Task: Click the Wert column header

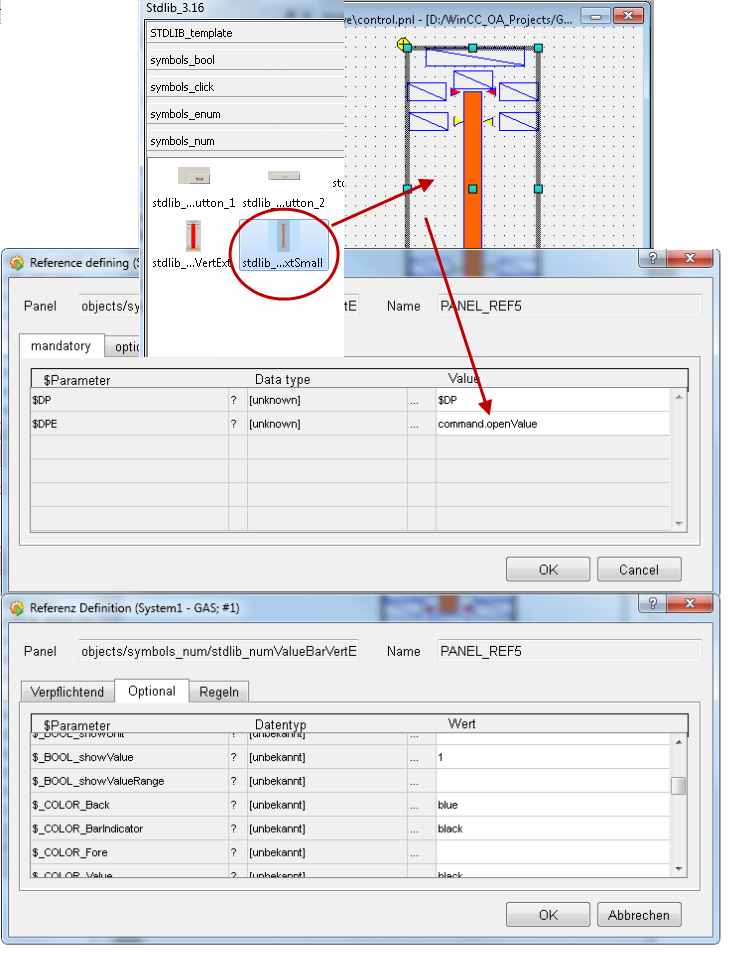Action: coord(462,724)
